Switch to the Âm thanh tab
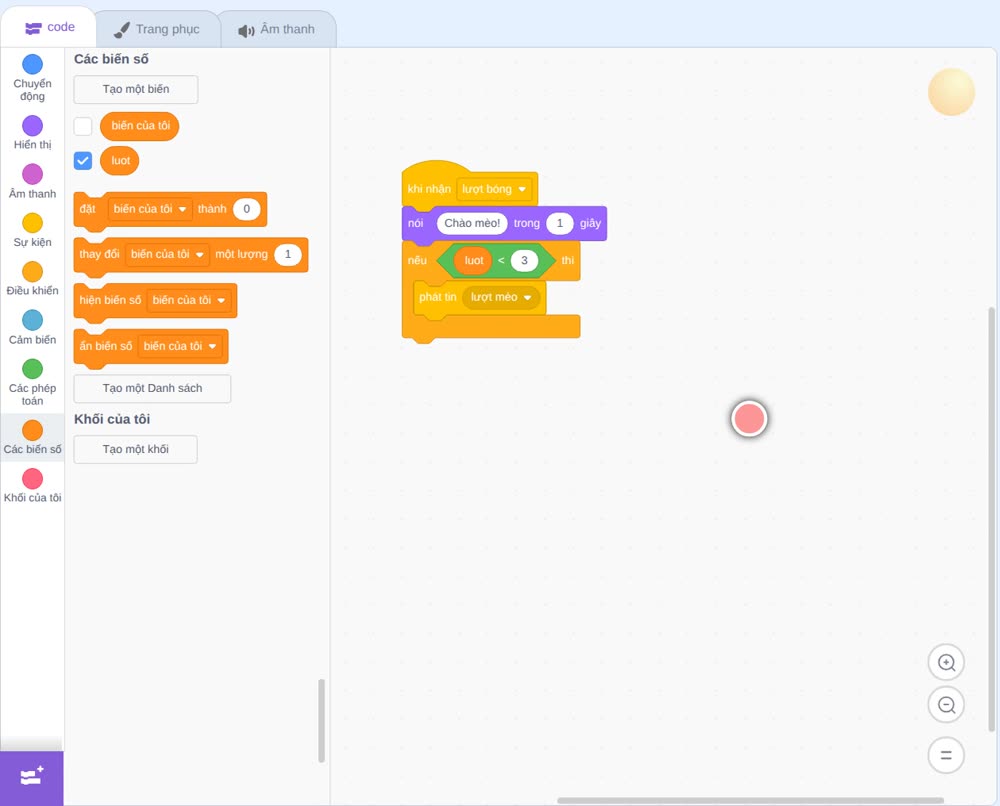Image resolution: width=1000 pixels, height=806 pixels. (x=277, y=29)
